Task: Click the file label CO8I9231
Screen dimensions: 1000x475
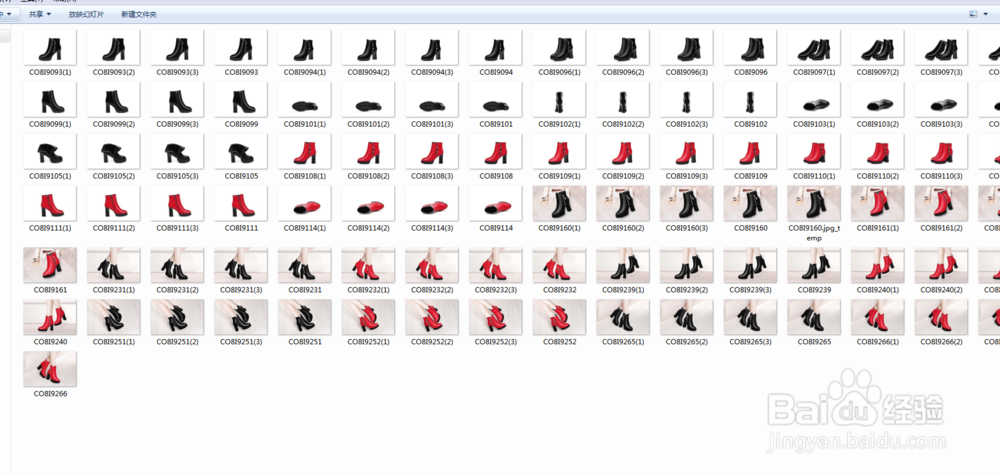Action: pyautogui.click(x=304, y=289)
